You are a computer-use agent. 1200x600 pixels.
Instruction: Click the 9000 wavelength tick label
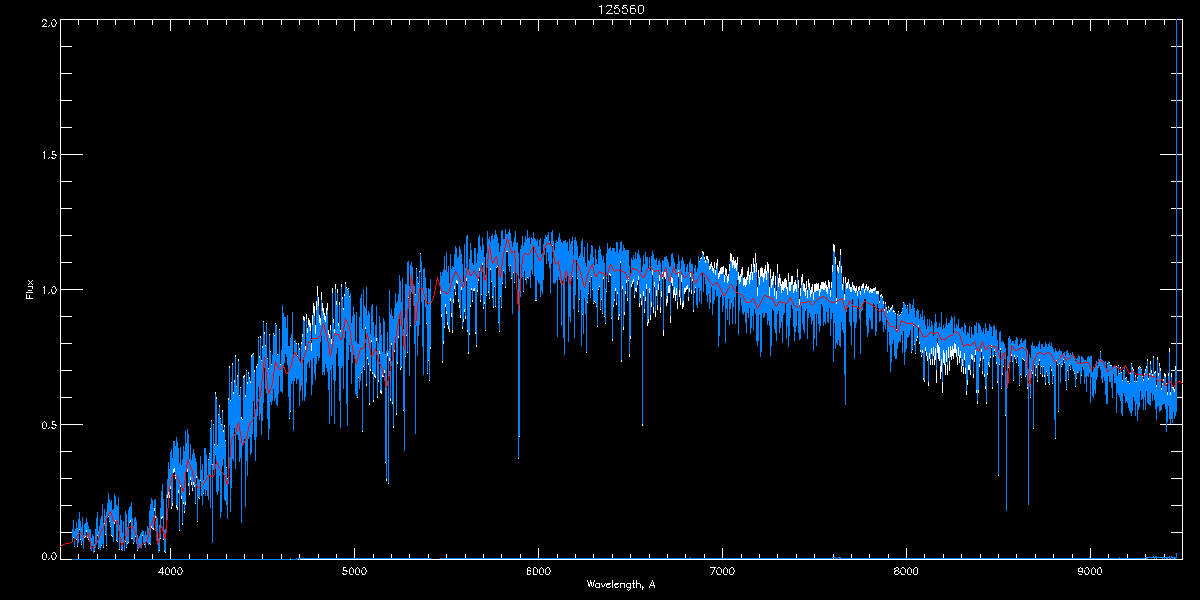coord(1090,572)
